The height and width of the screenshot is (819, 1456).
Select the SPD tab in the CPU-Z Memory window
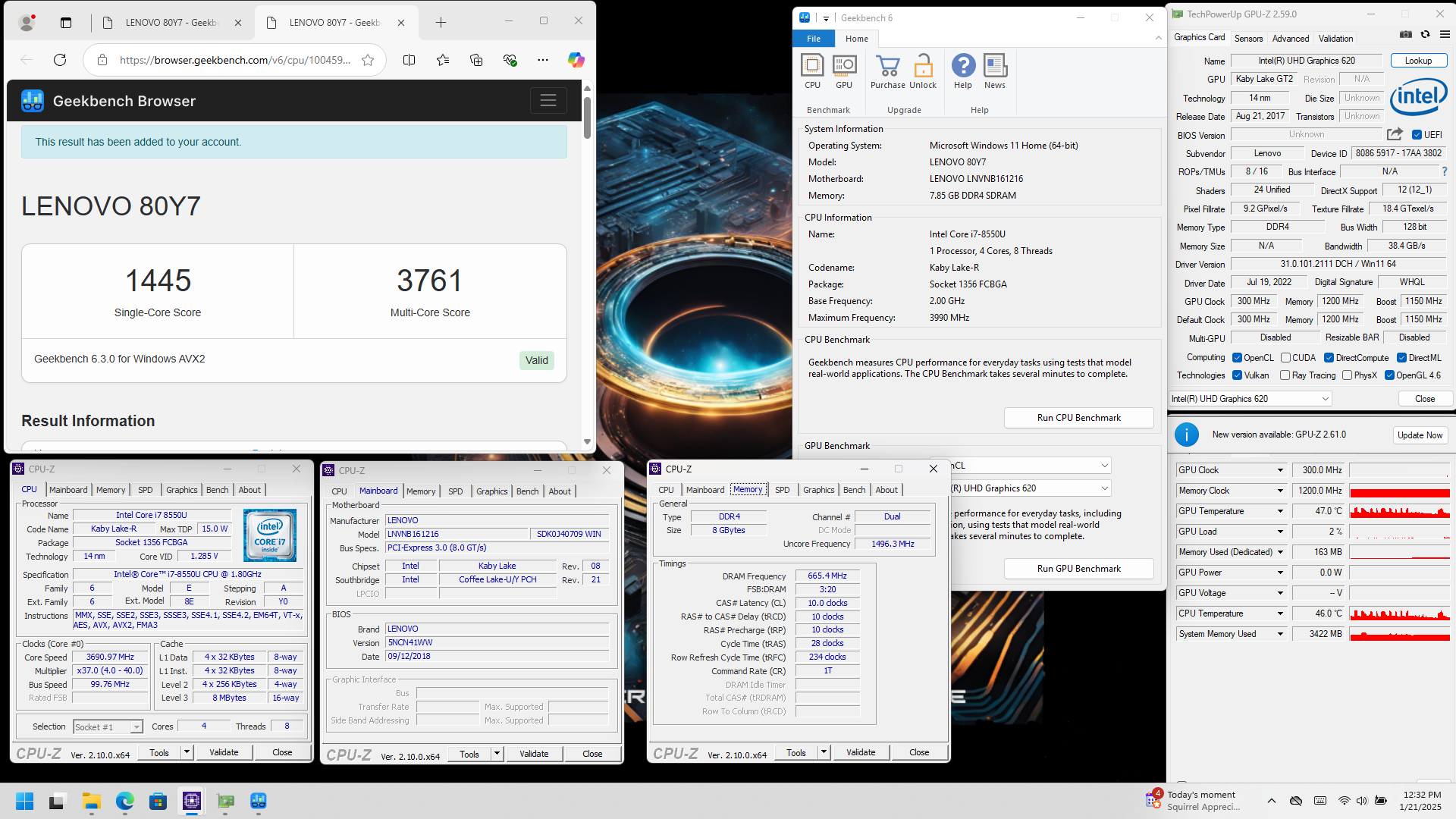pyautogui.click(x=782, y=490)
